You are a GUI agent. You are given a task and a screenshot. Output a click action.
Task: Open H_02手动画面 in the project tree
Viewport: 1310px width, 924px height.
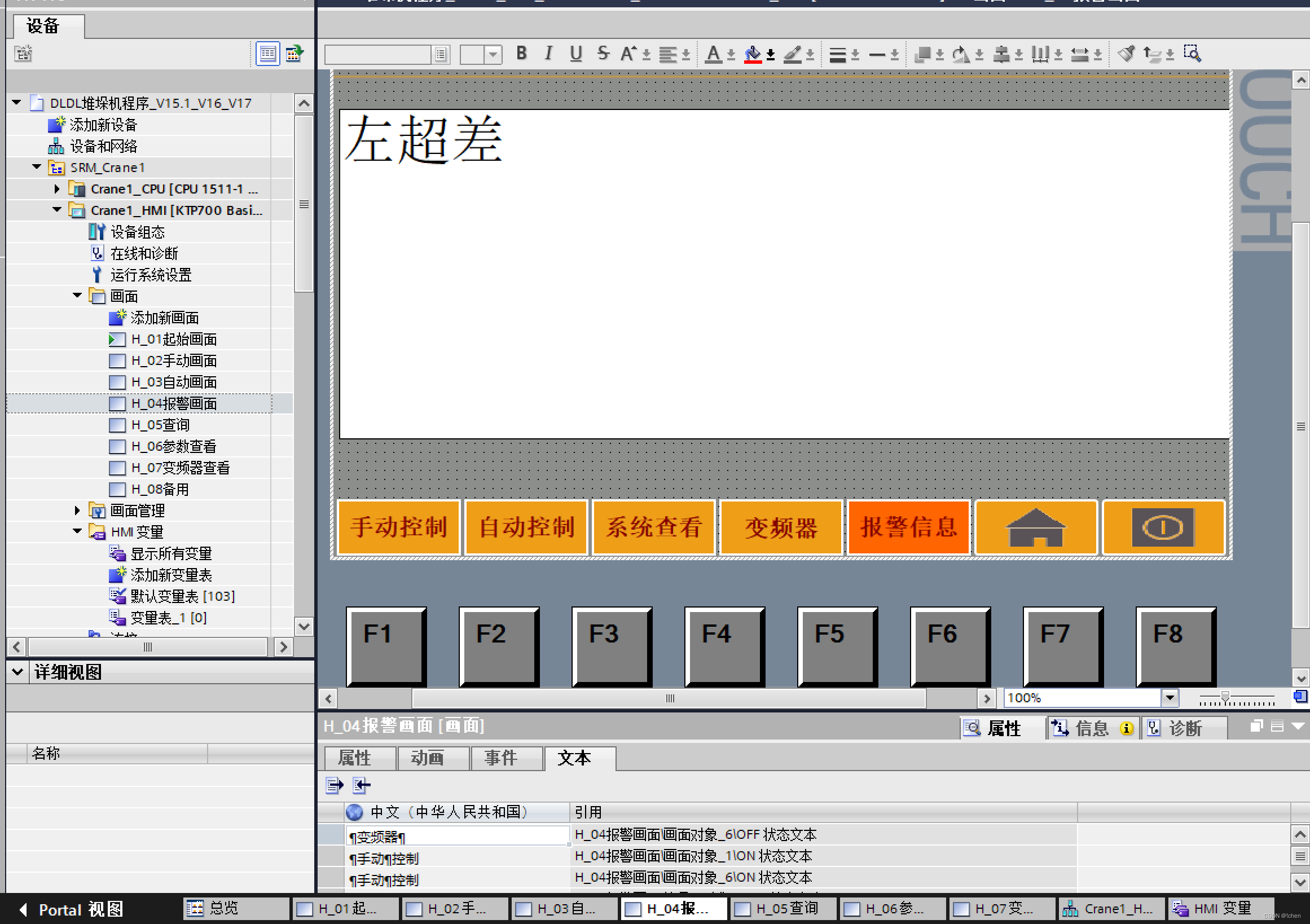[173, 360]
